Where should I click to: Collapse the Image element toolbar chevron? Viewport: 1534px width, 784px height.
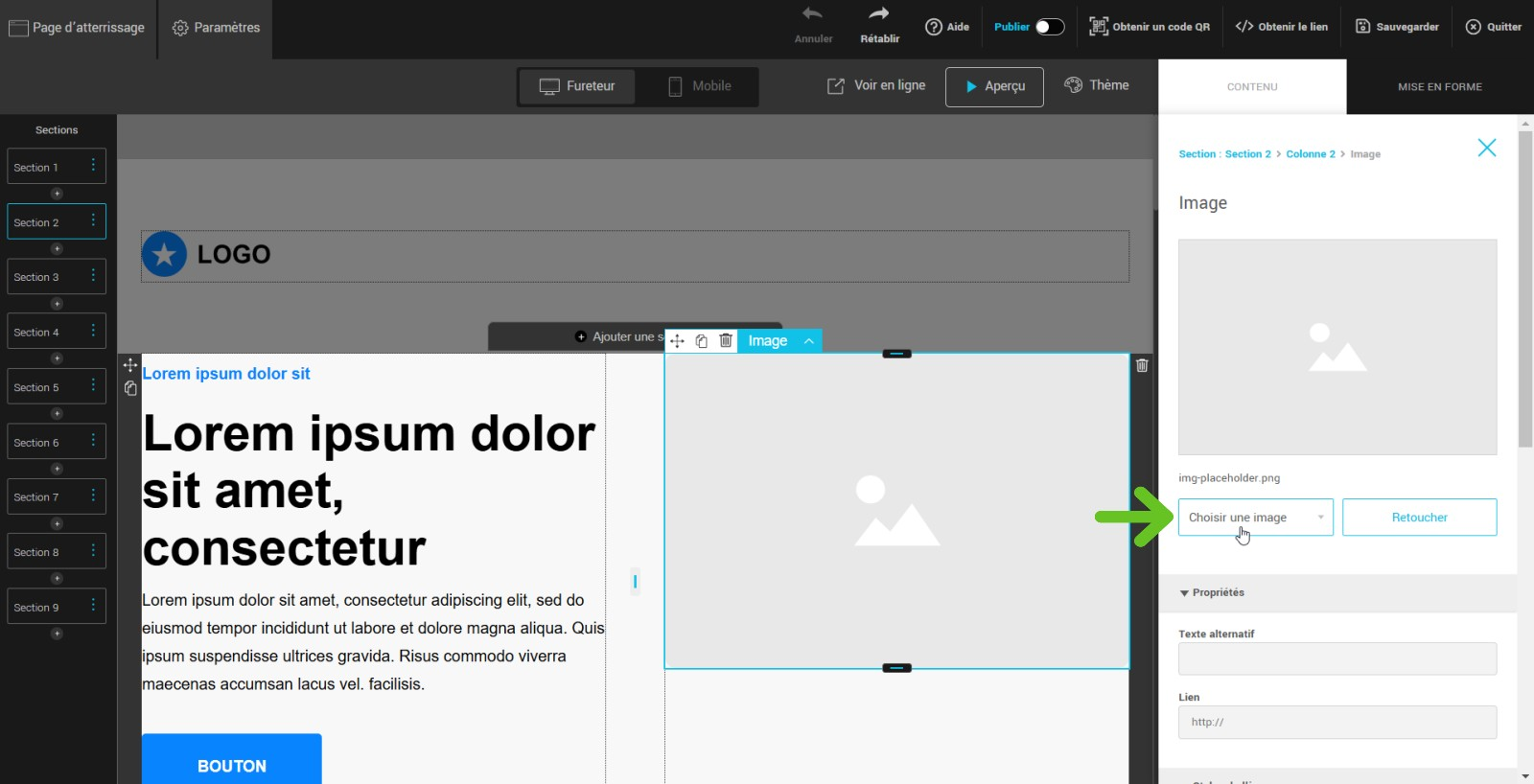point(809,341)
